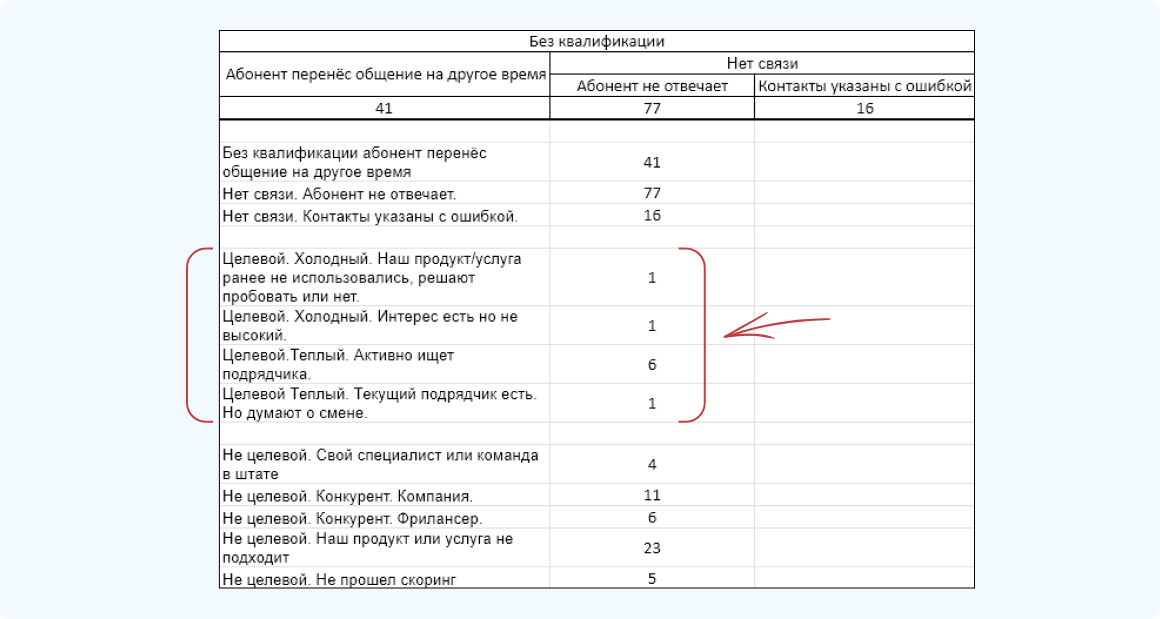The image size is (1160, 619).
Task: Click "Не целевой. Свой специалист или команда" label
Action: (x=380, y=464)
